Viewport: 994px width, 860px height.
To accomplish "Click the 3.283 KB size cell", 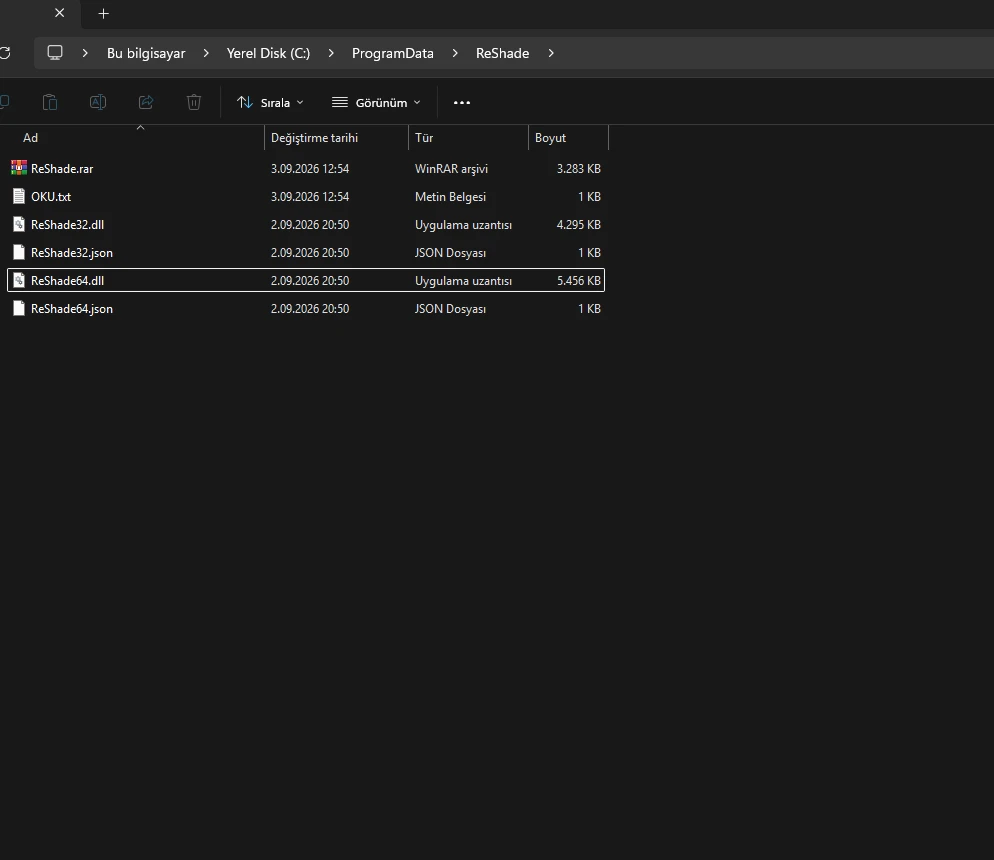I will point(579,169).
